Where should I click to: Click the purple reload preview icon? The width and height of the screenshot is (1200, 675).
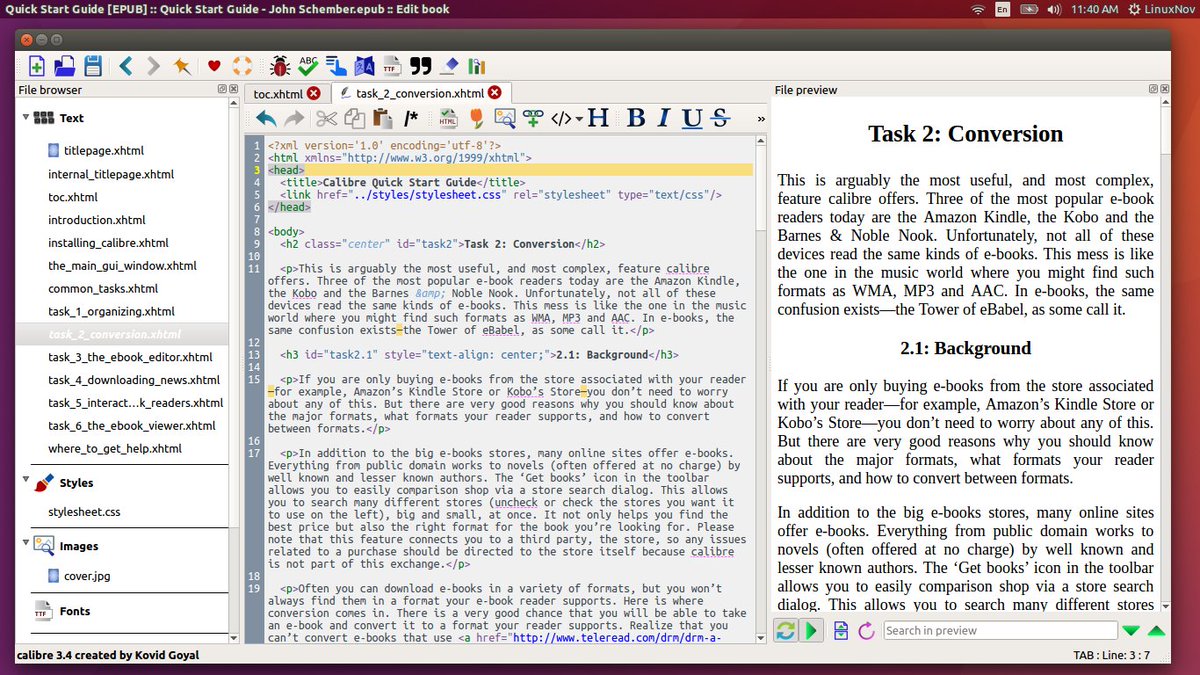tap(866, 631)
